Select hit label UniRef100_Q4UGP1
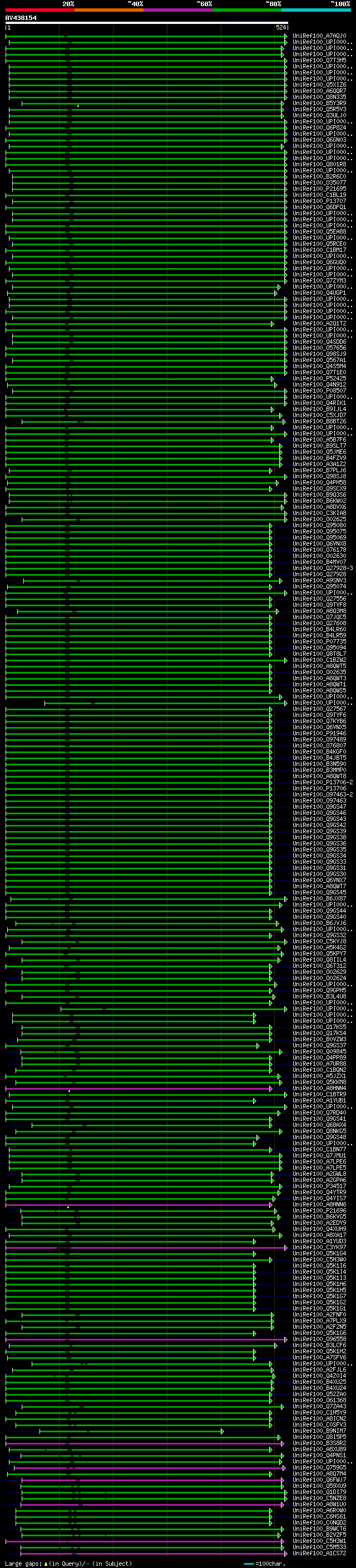Screen dimensions: 356x1568 point(319,293)
